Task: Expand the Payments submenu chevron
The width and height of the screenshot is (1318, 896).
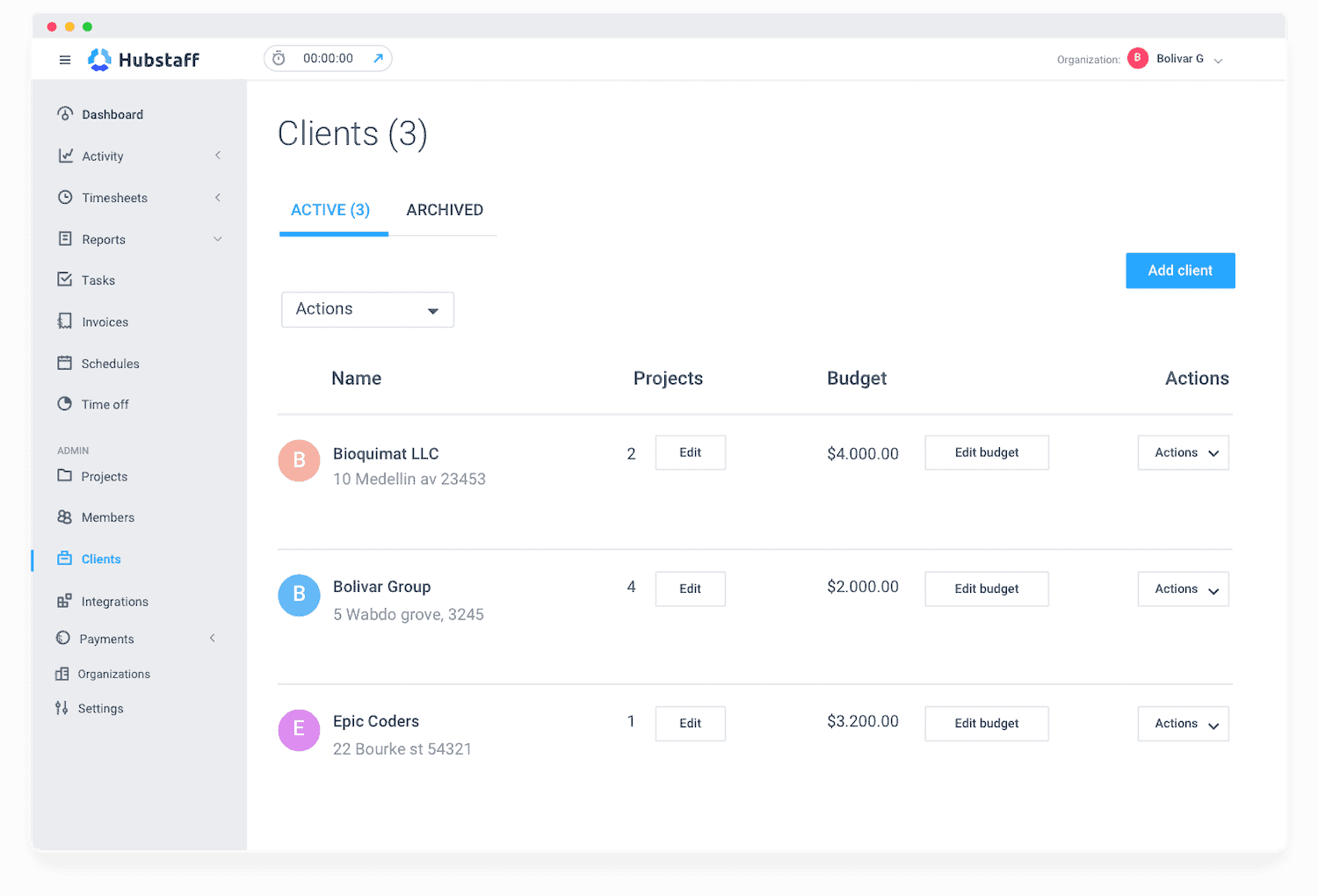Action: click(x=213, y=638)
